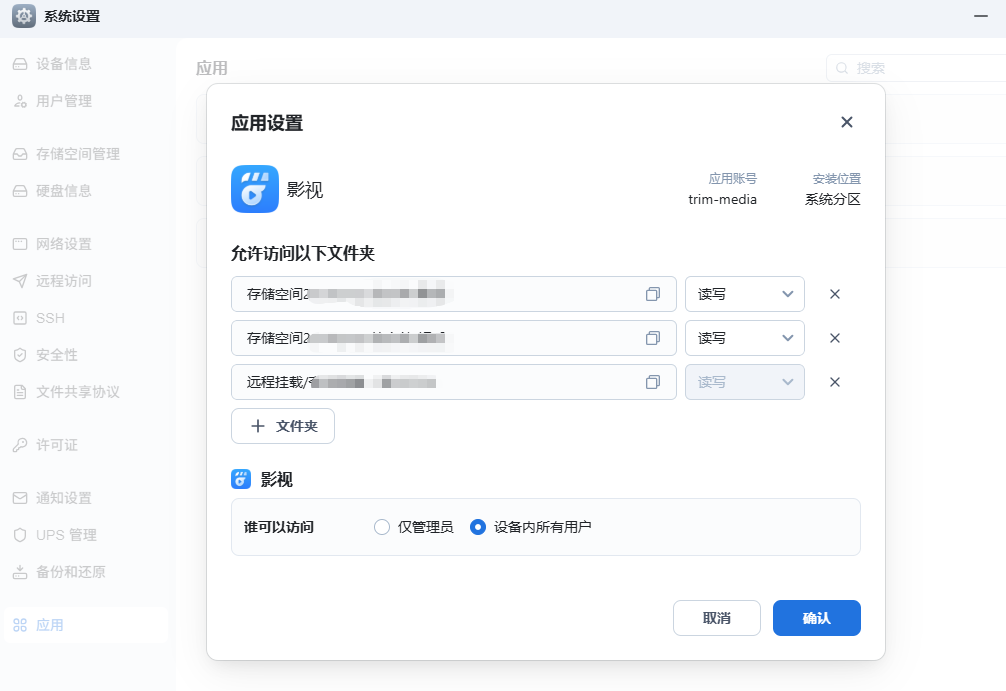This screenshot has width=1006, height=691.
Task: Minimize the System Settings window
Action: click(981, 16)
